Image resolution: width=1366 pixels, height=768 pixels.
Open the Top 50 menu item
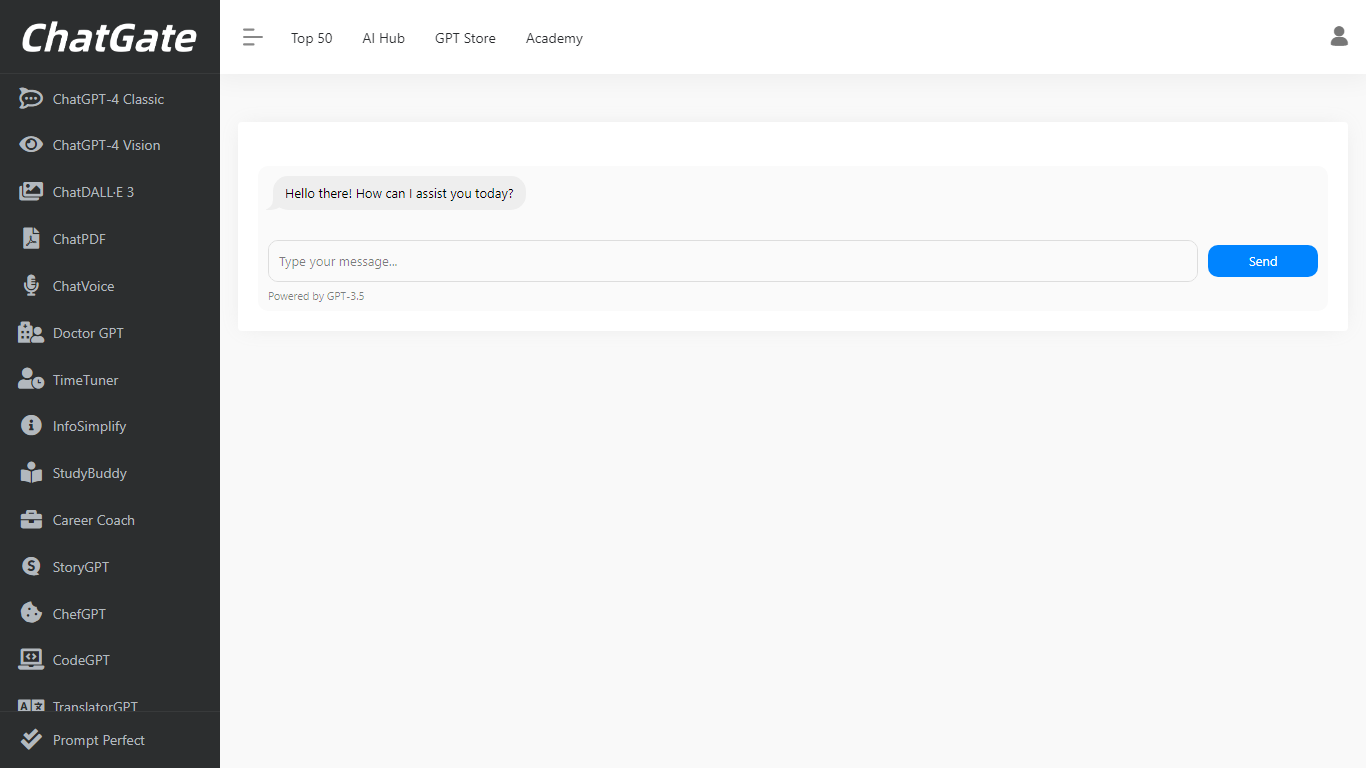(x=311, y=38)
